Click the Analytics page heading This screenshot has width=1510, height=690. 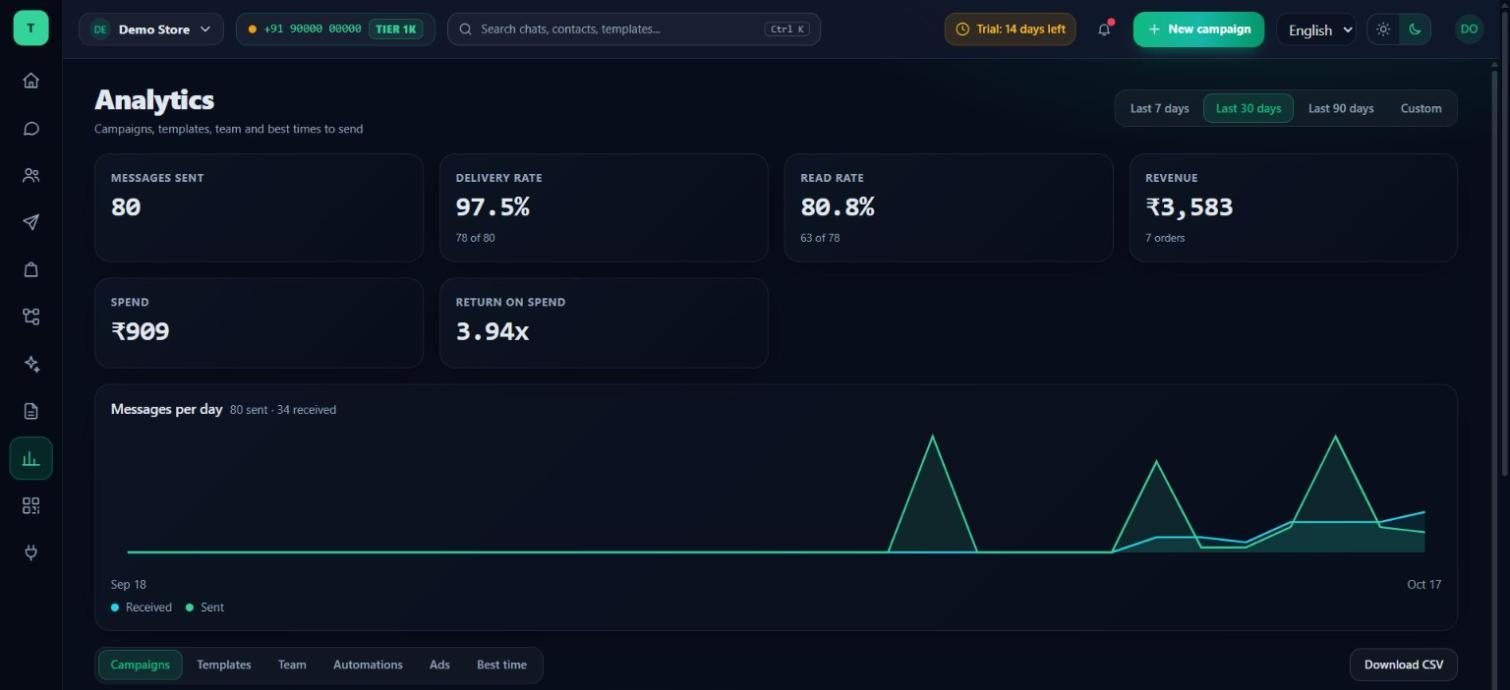(x=154, y=100)
